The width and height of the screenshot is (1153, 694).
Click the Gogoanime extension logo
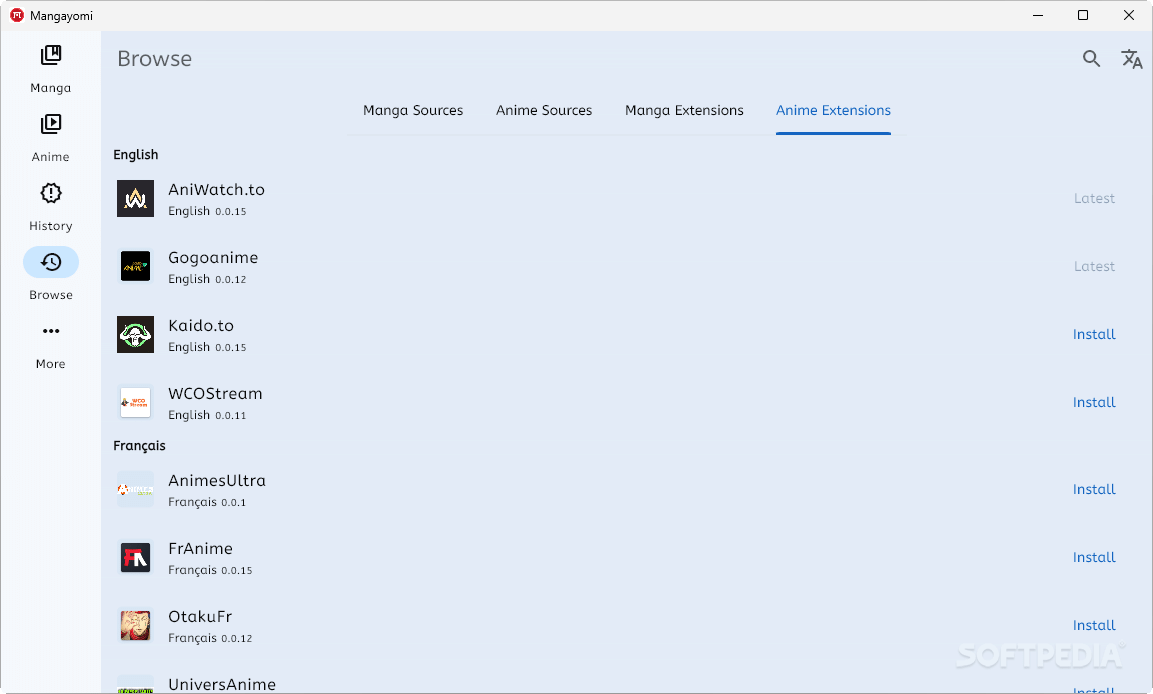(x=135, y=266)
